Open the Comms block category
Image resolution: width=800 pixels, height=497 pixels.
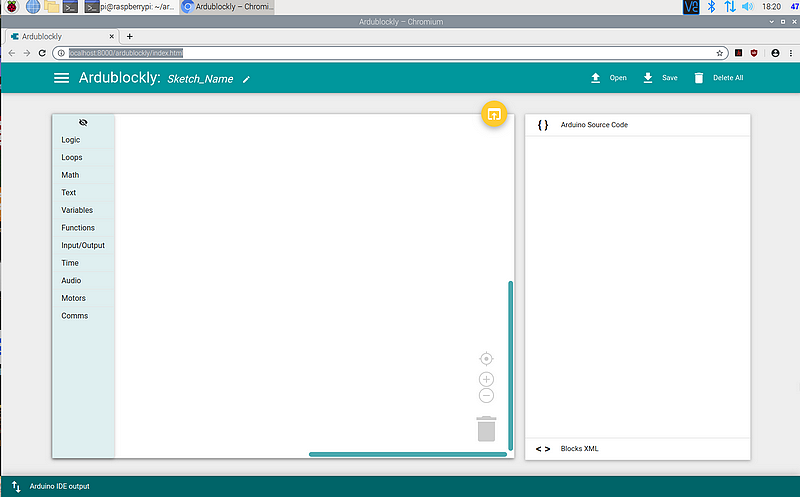pyautogui.click(x=83, y=316)
